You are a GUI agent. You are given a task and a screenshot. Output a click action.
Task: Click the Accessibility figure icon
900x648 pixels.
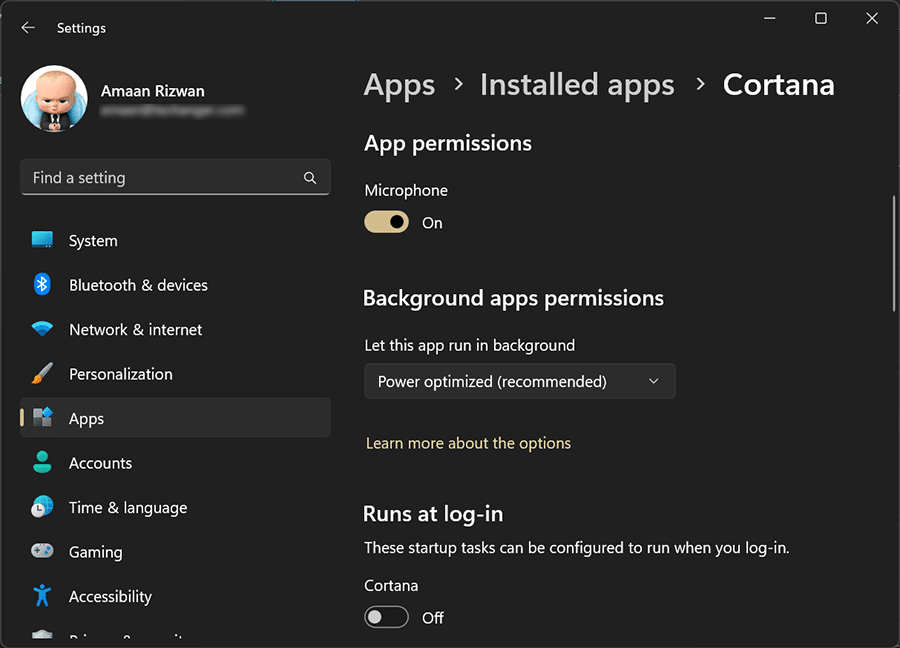click(x=42, y=596)
